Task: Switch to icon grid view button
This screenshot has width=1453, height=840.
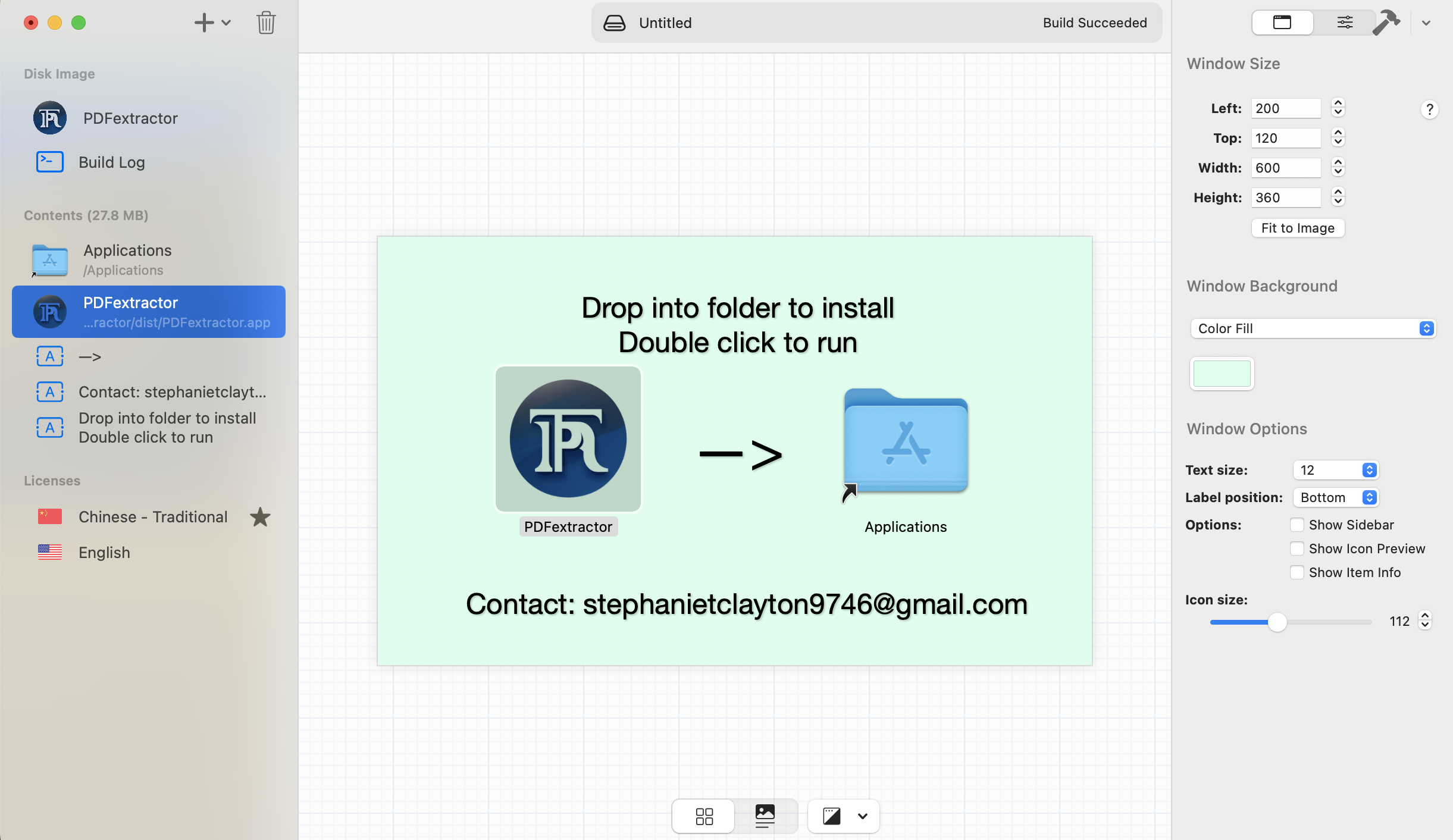Action: pyautogui.click(x=704, y=816)
